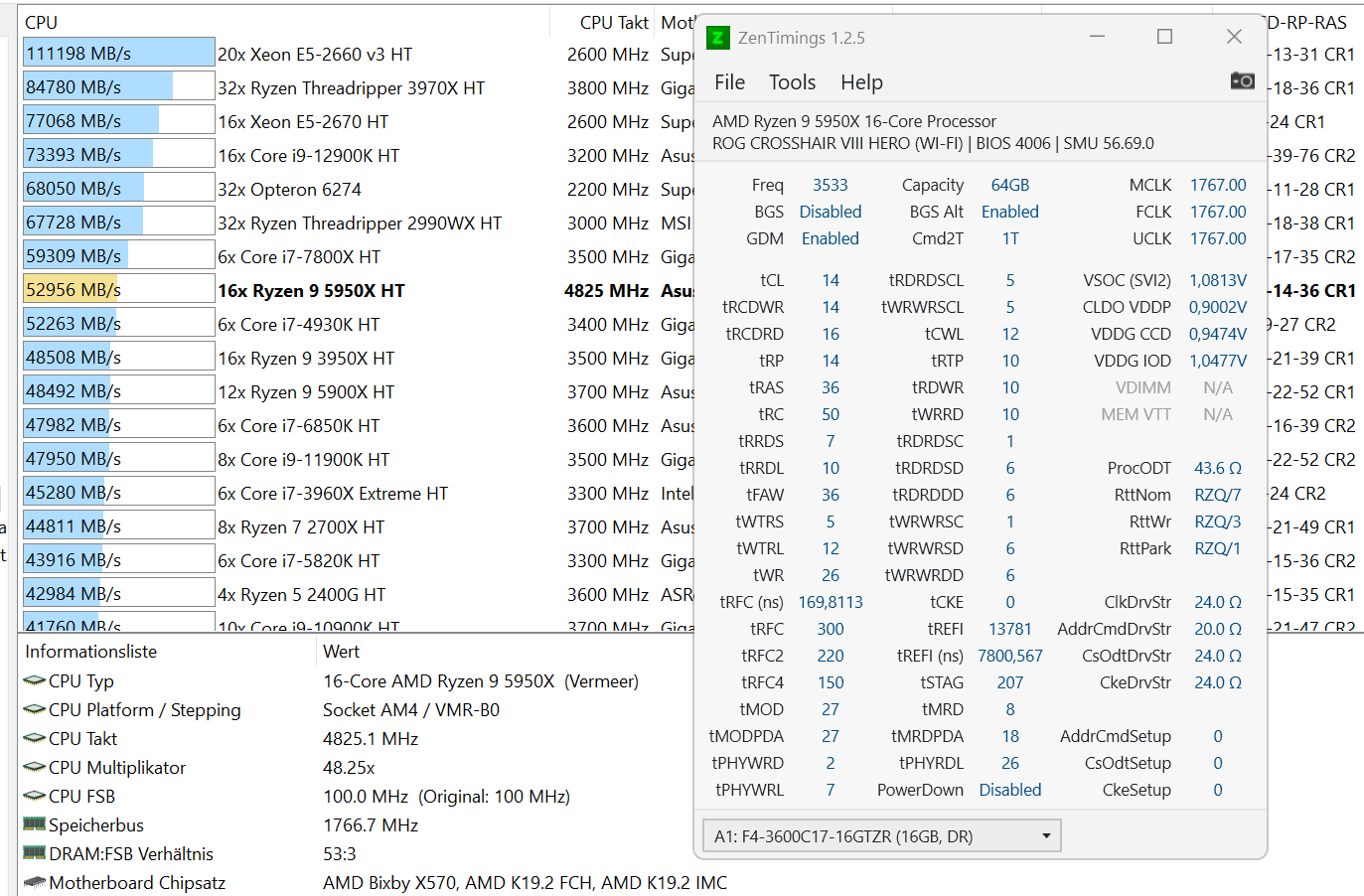Open the Tools menu
The image size is (1364, 896).
792,81
